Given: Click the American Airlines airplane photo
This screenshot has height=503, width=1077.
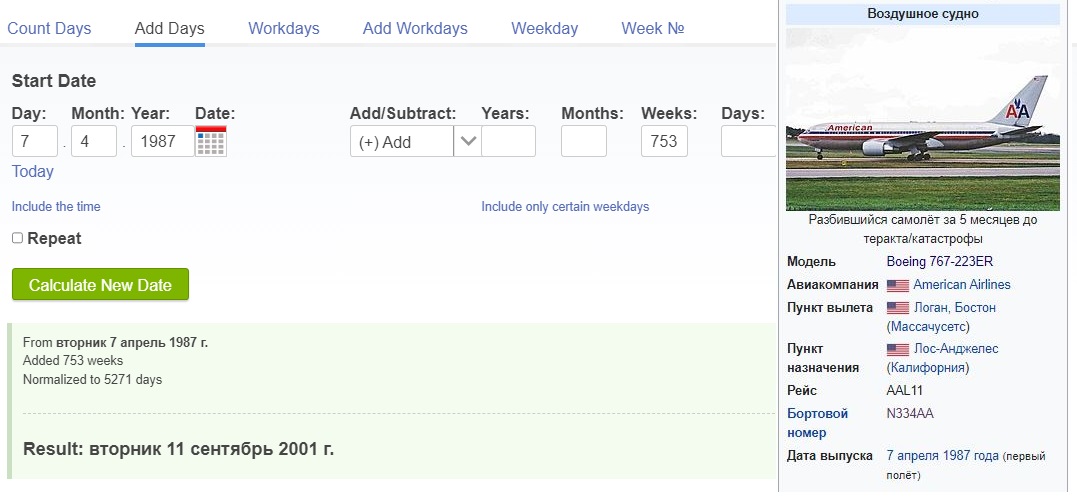Looking at the screenshot, I should tap(922, 119).
